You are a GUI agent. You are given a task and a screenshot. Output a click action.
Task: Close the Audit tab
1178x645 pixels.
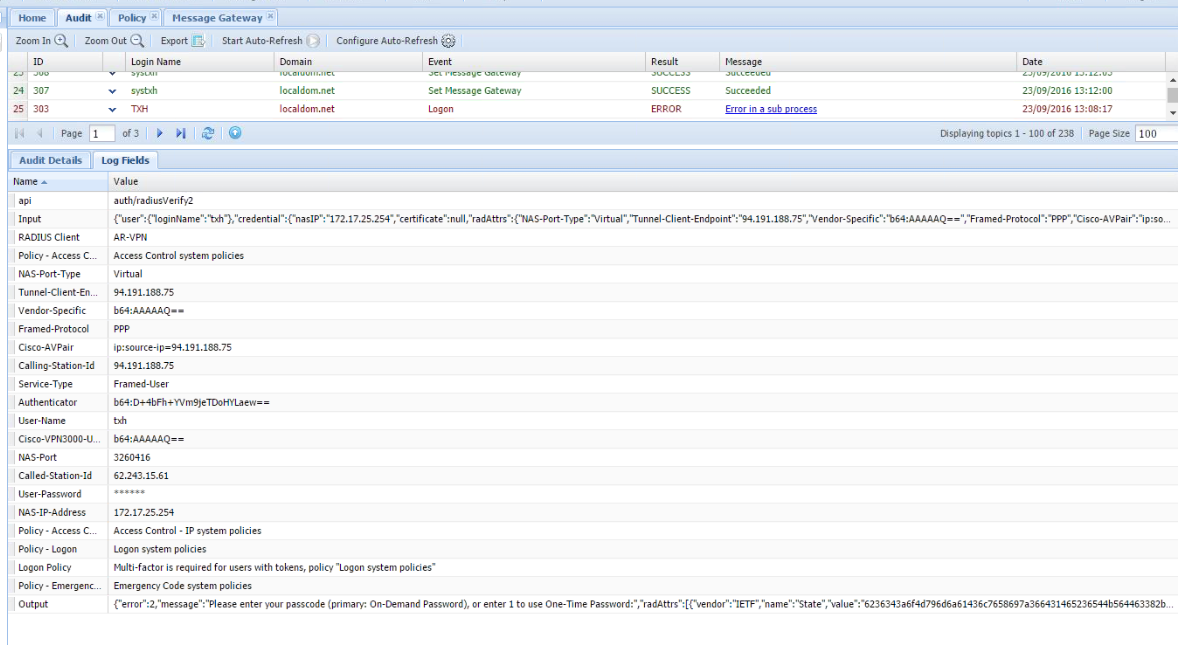point(101,17)
